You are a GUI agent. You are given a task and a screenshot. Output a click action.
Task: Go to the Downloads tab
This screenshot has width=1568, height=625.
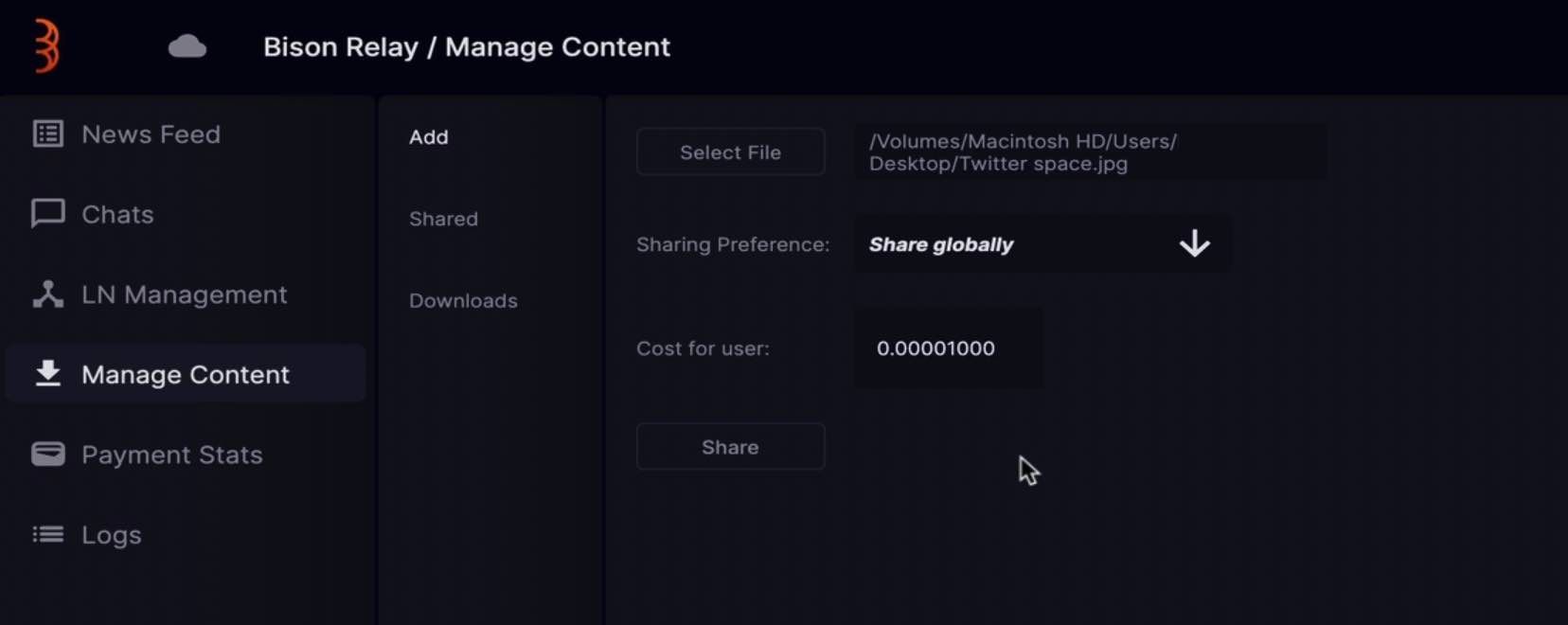tap(463, 301)
